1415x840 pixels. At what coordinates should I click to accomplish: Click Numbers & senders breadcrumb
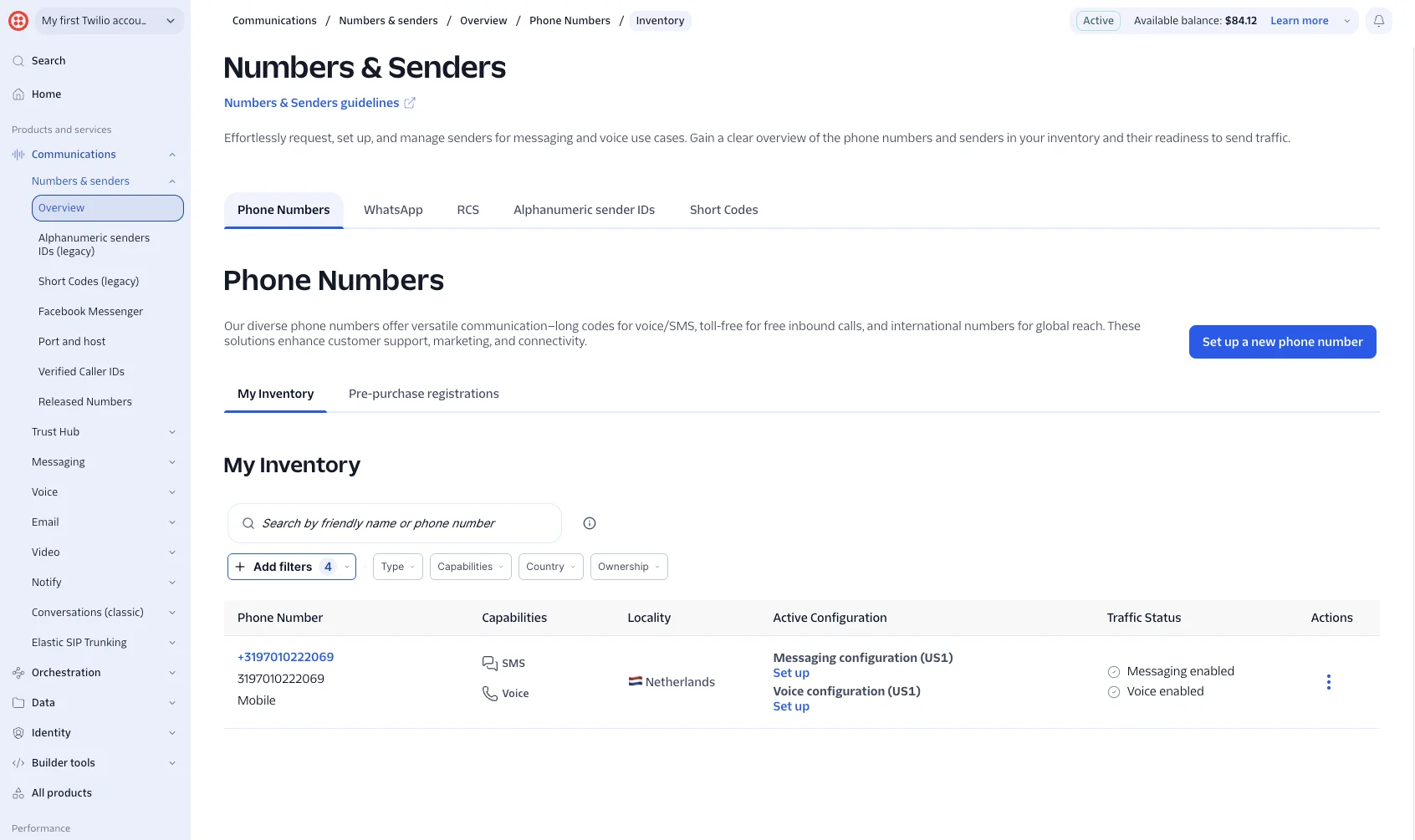(388, 21)
